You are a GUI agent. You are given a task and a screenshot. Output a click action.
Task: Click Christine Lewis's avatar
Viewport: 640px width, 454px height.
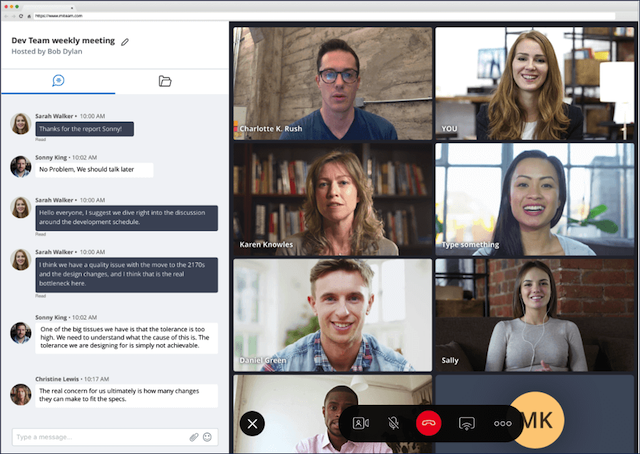tap(20, 394)
